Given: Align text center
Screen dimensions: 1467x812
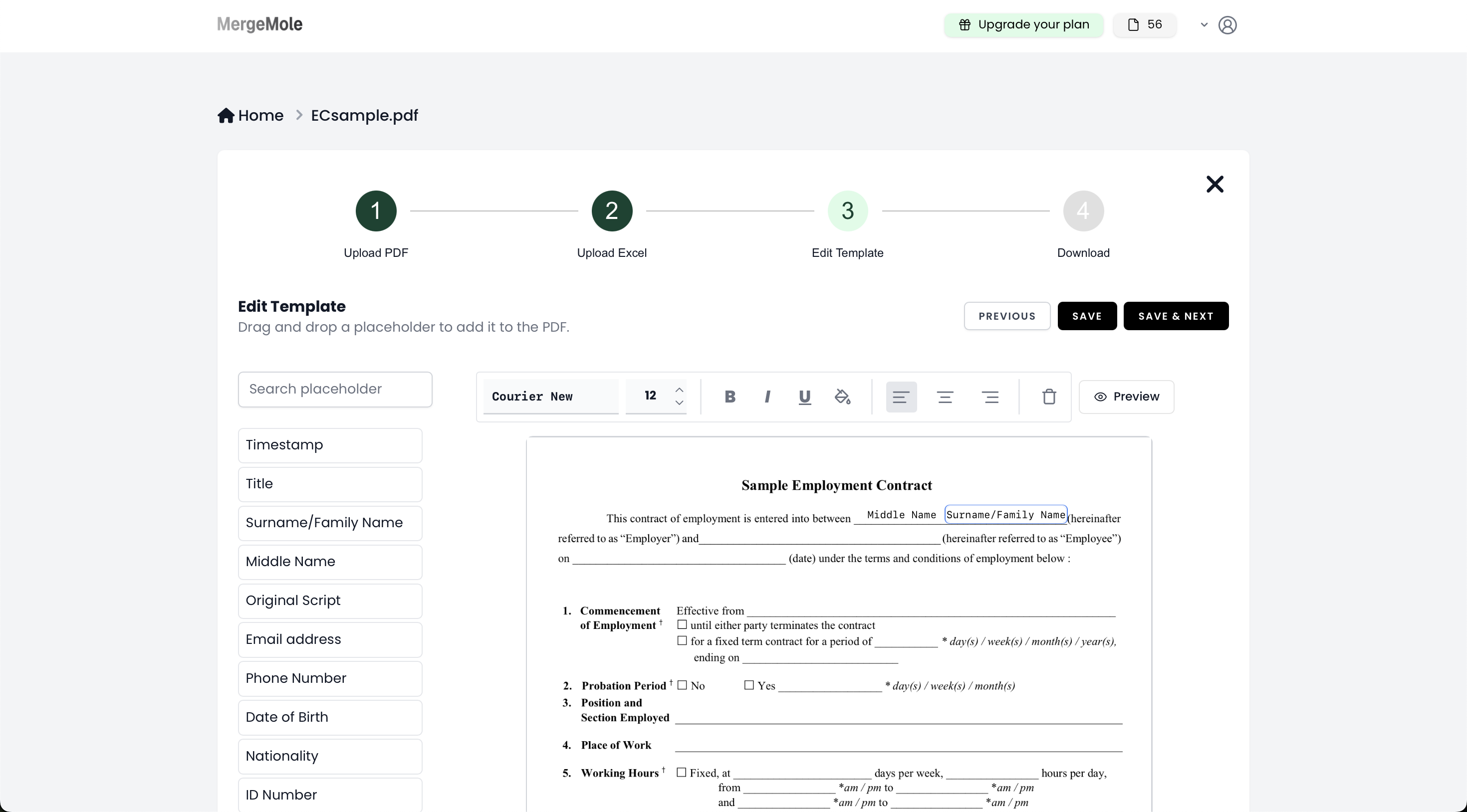Looking at the screenshot, I should [x=946, y=397].
